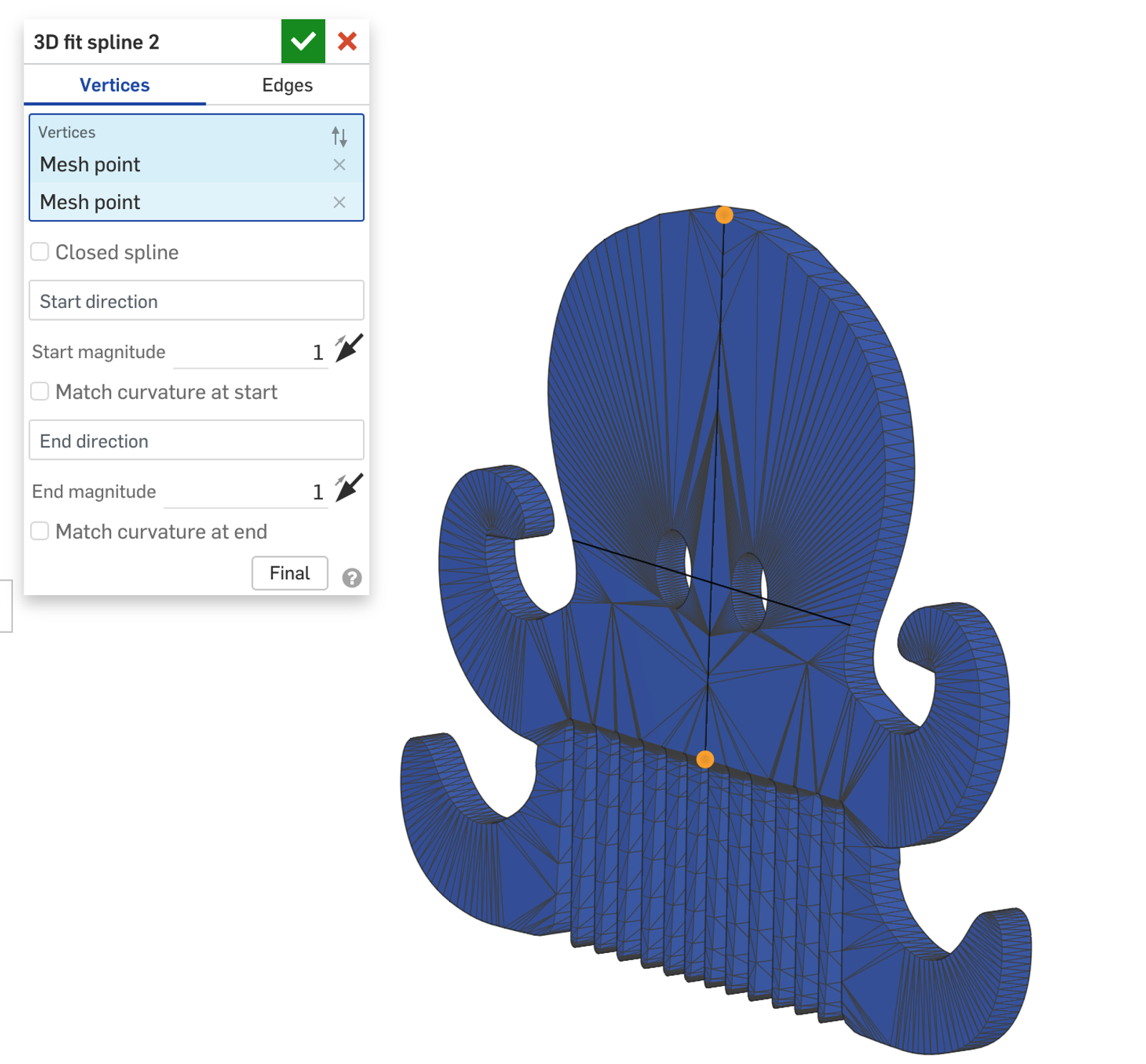Switch to the Vertices tab
The image size is (1146, 1064).
point(115,85)
